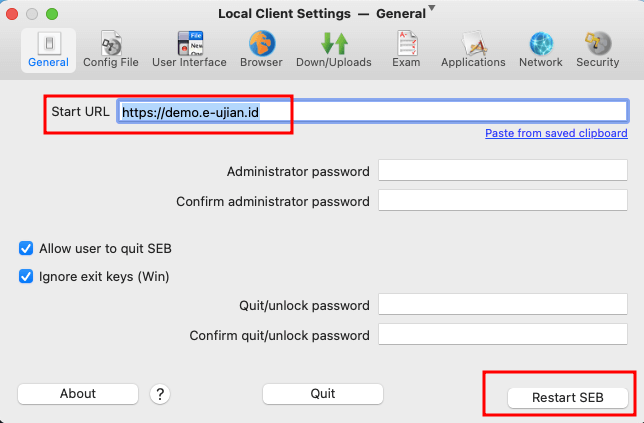The image size is (644, 423).
Task: Switch to the Security settings pane
Action: point(598,50)
